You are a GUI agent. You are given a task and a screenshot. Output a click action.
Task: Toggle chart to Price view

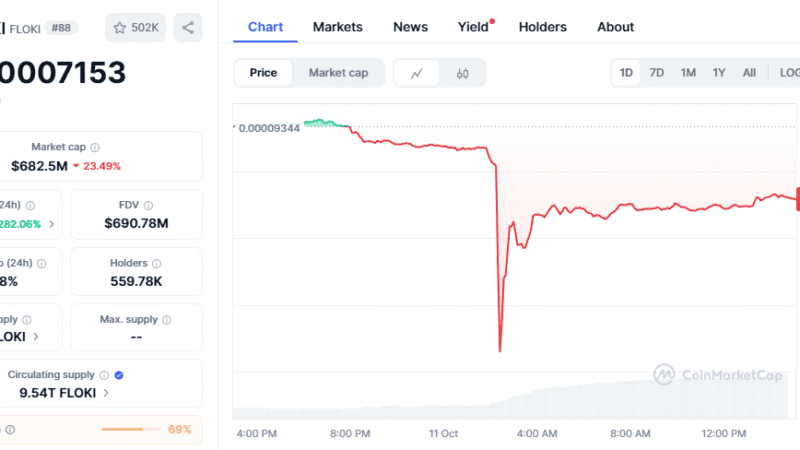(263, 73)
